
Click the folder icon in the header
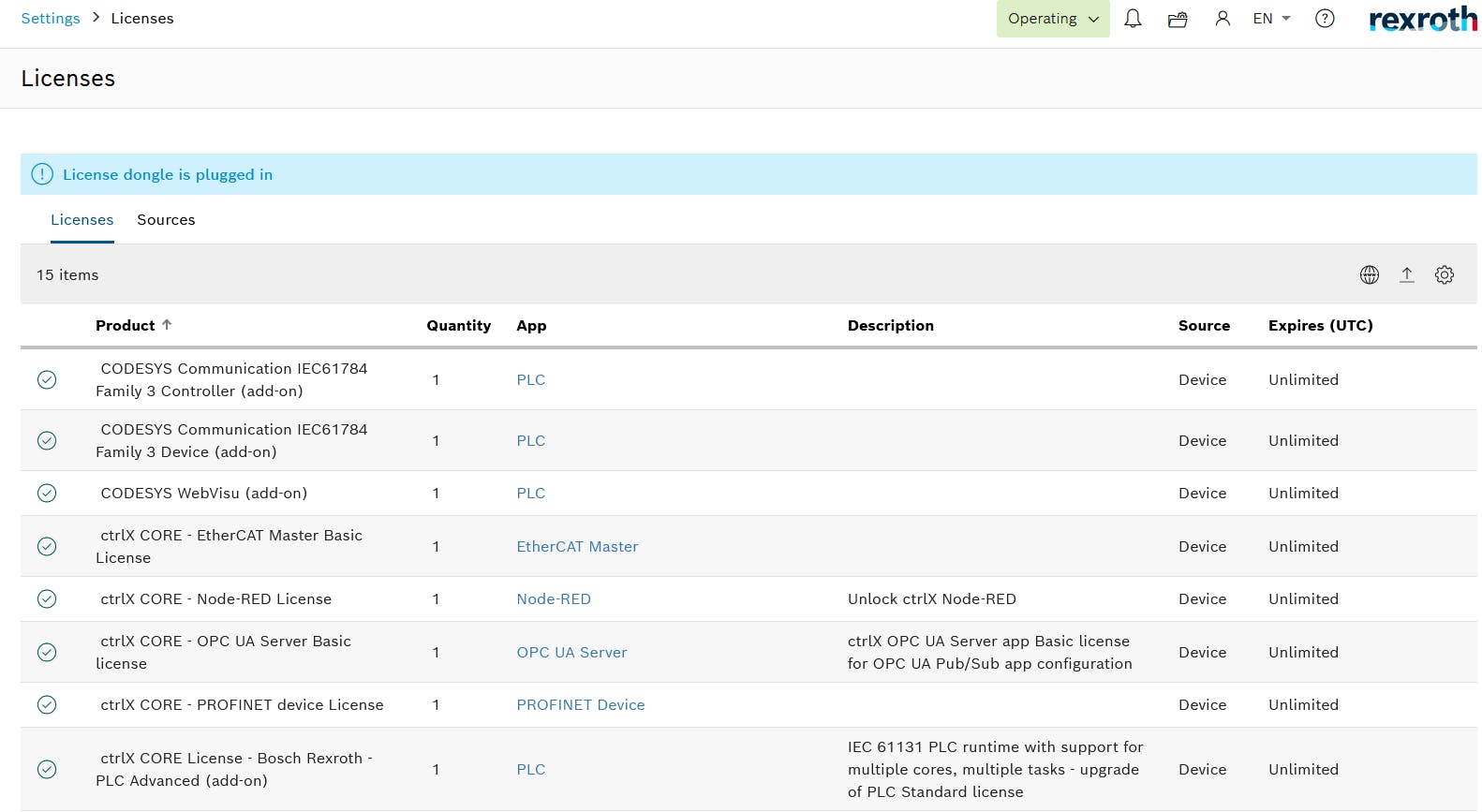(x=1178, y=19)
